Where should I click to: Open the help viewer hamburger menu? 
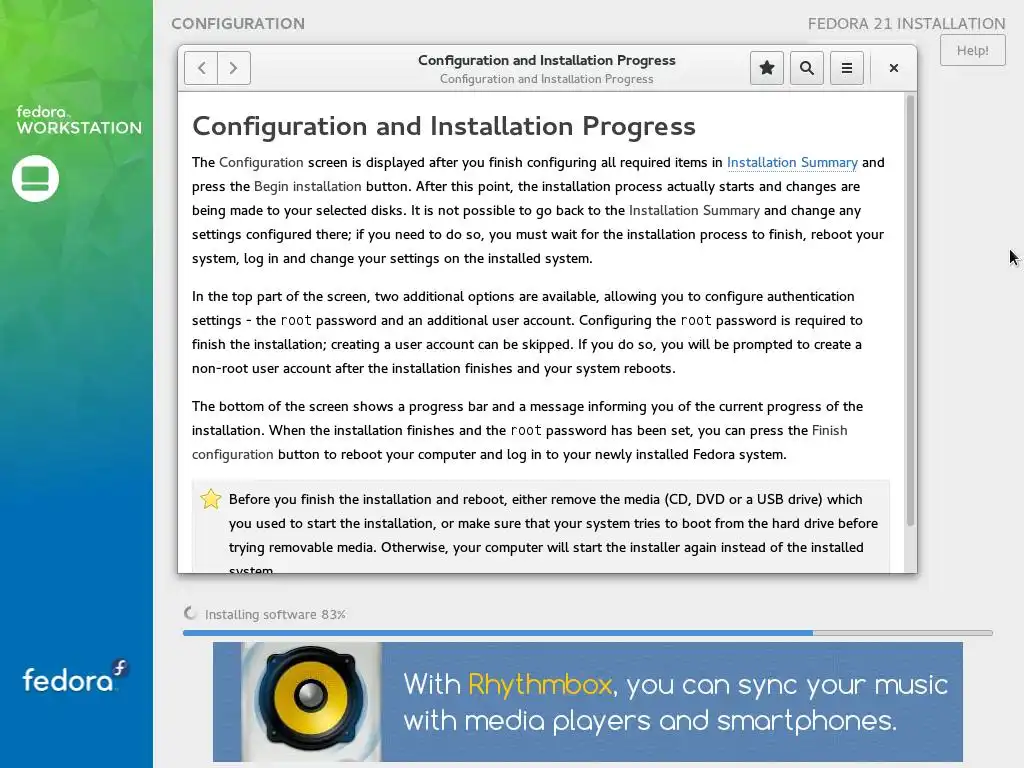[x=846, y=68]
